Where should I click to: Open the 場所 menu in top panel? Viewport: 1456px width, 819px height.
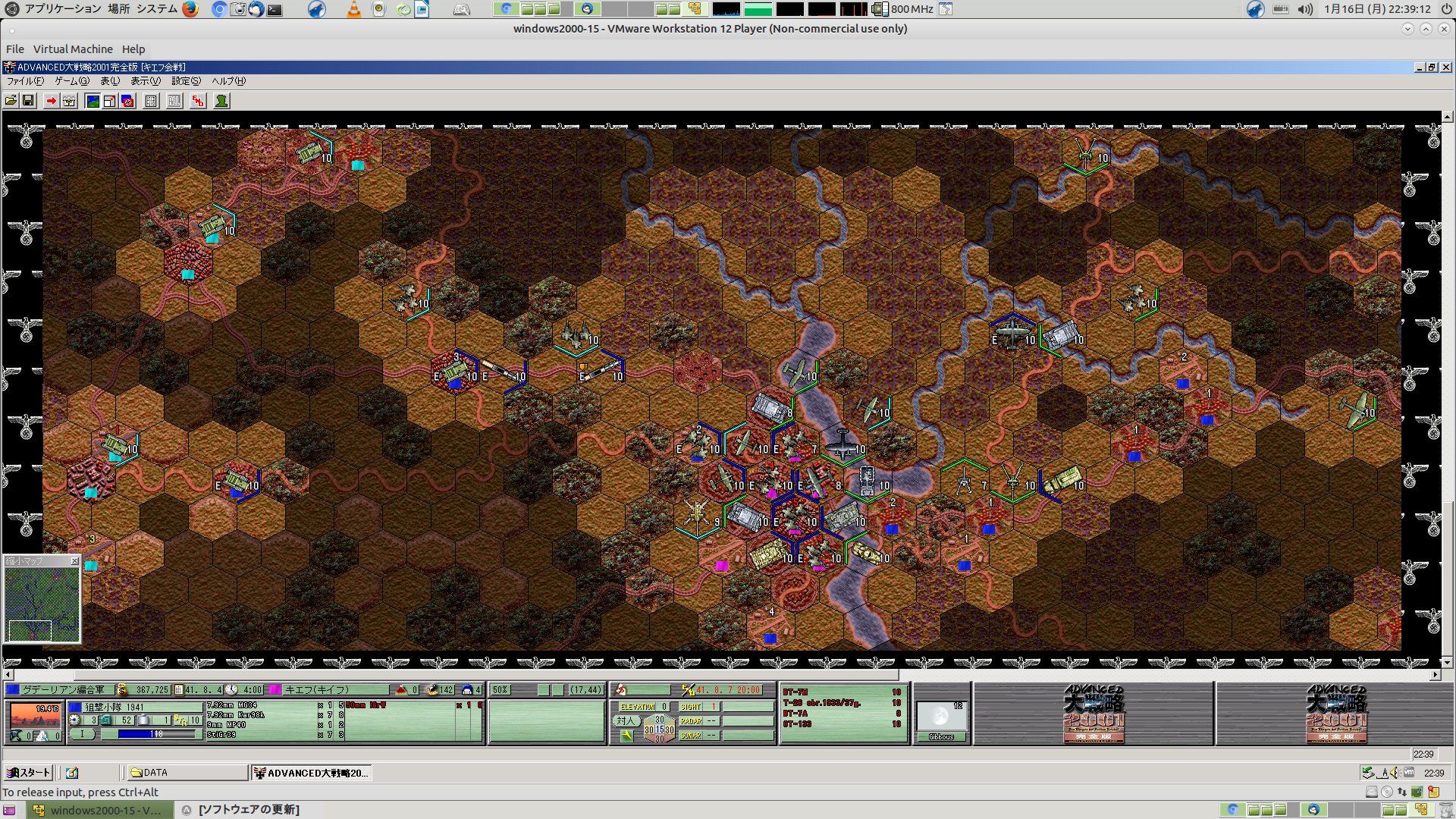(x=118, y=9)
